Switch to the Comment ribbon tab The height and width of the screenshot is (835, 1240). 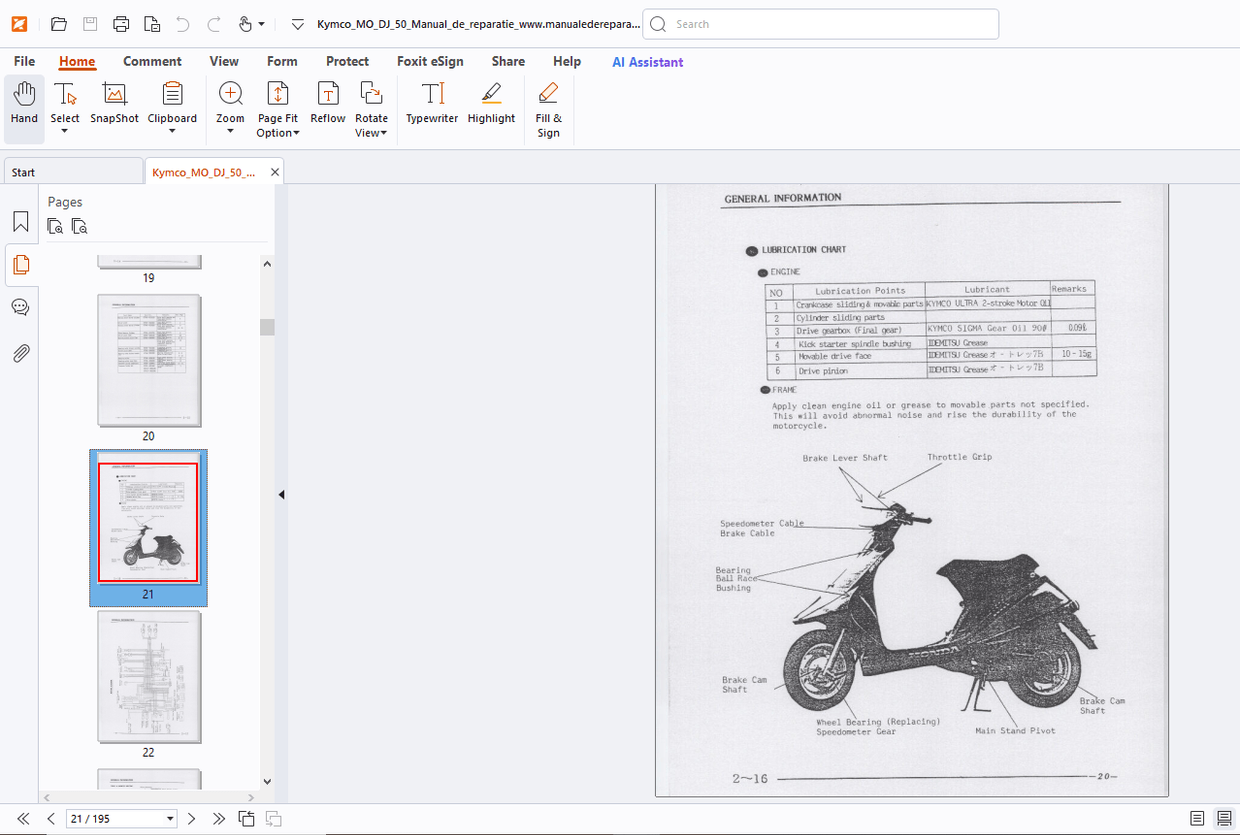(x=152, y=61)
